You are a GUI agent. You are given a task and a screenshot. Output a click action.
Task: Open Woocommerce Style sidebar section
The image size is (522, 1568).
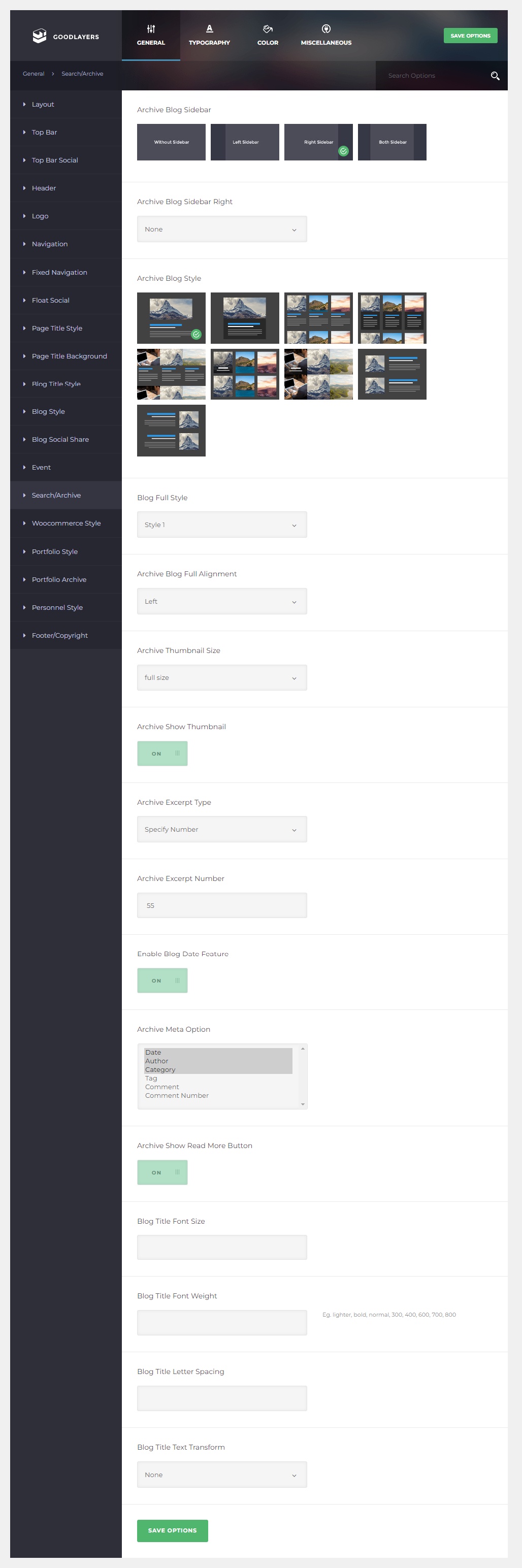pyautogui.click(x=67, y=524)
